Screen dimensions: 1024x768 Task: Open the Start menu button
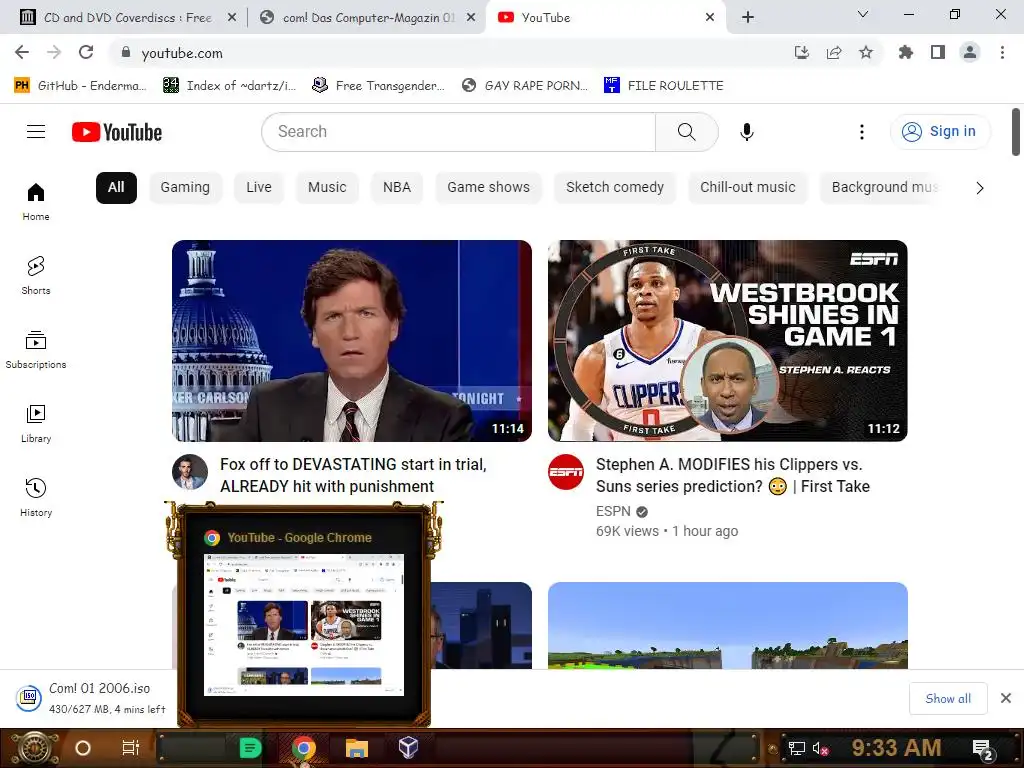pos(33,748)
